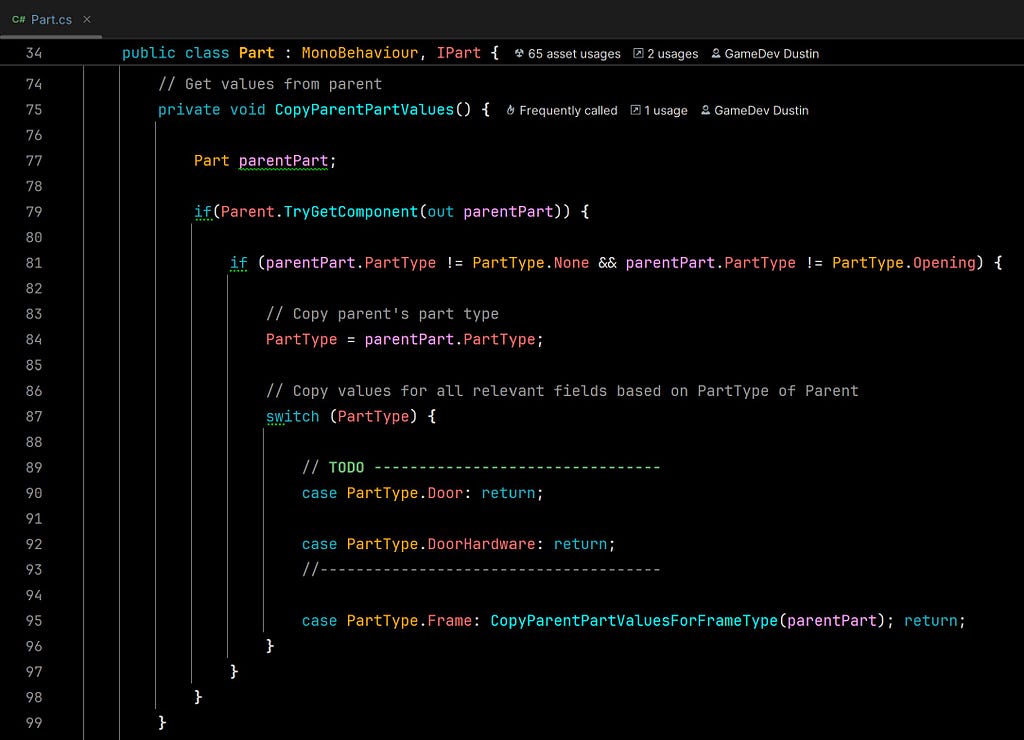Click the usages icon beside 2 usages
The width and height of the screenshot is (1024, 740).
pos(638,54)
